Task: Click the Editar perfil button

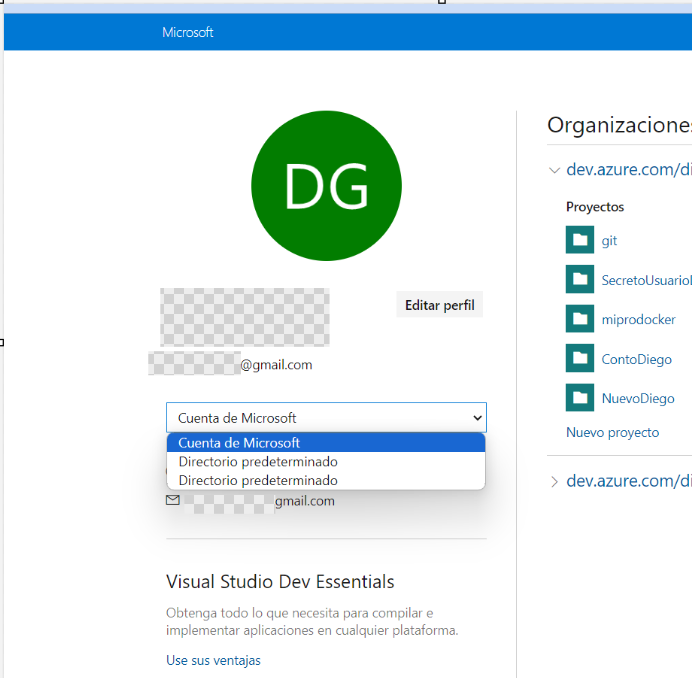Action: (x=440, y=305)
